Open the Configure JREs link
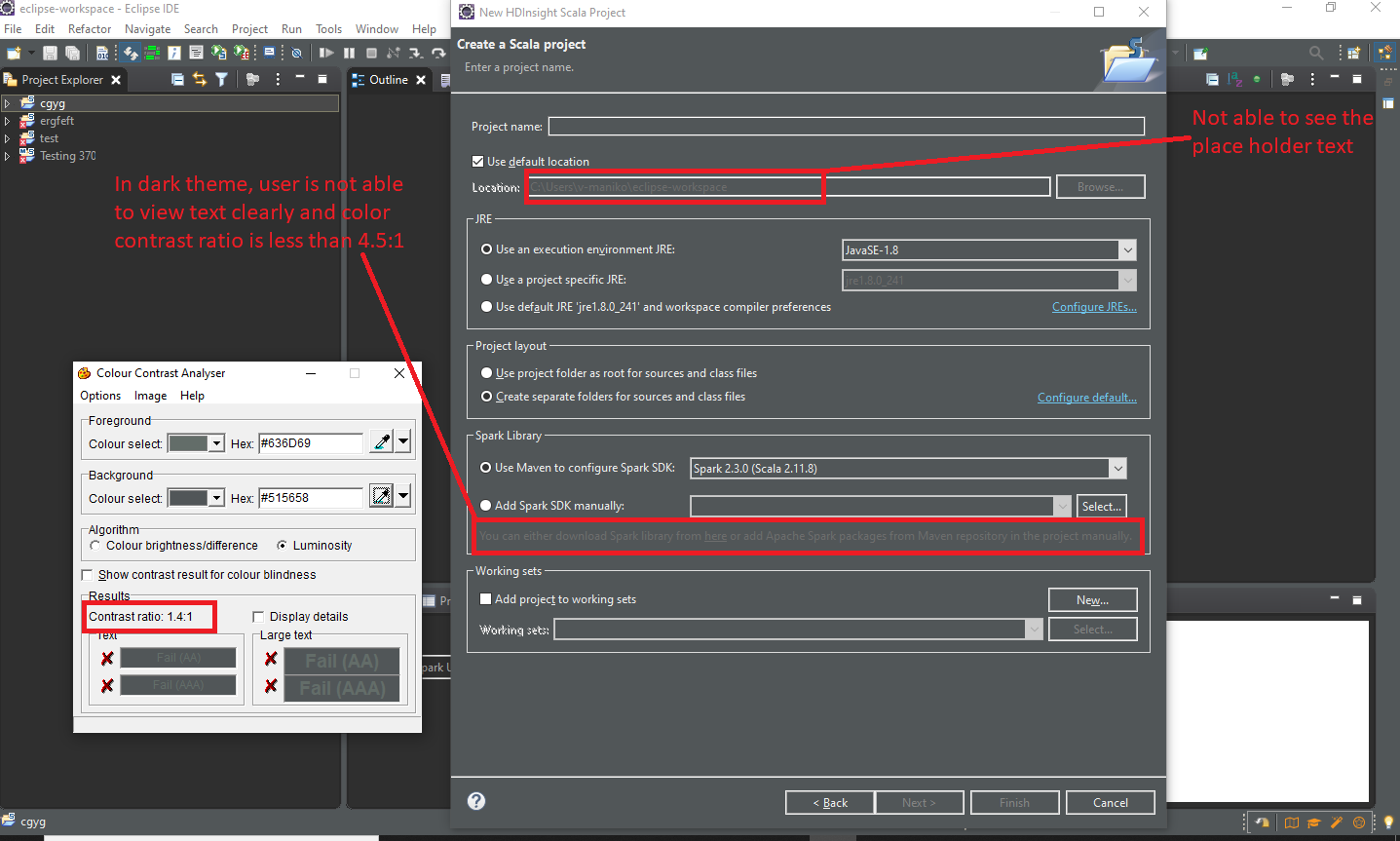The width and height of the screenshot is (1400, 841). coord(1093,306)
